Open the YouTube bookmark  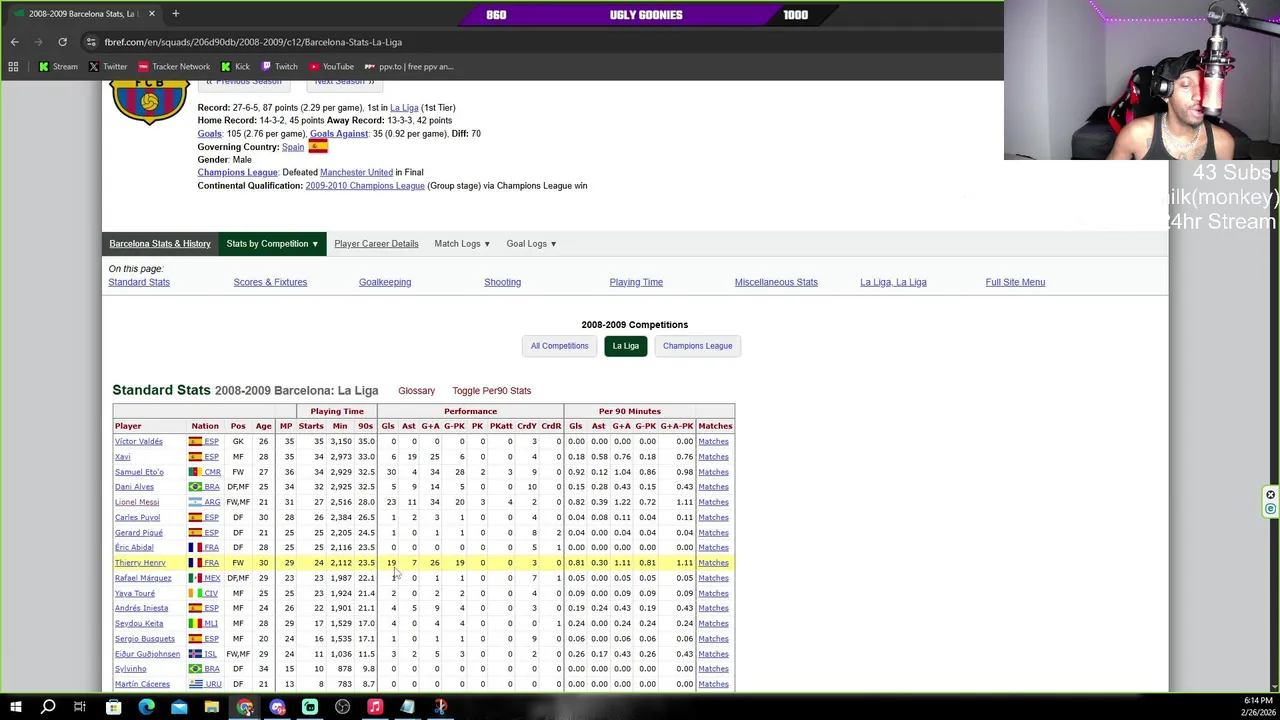331,67
